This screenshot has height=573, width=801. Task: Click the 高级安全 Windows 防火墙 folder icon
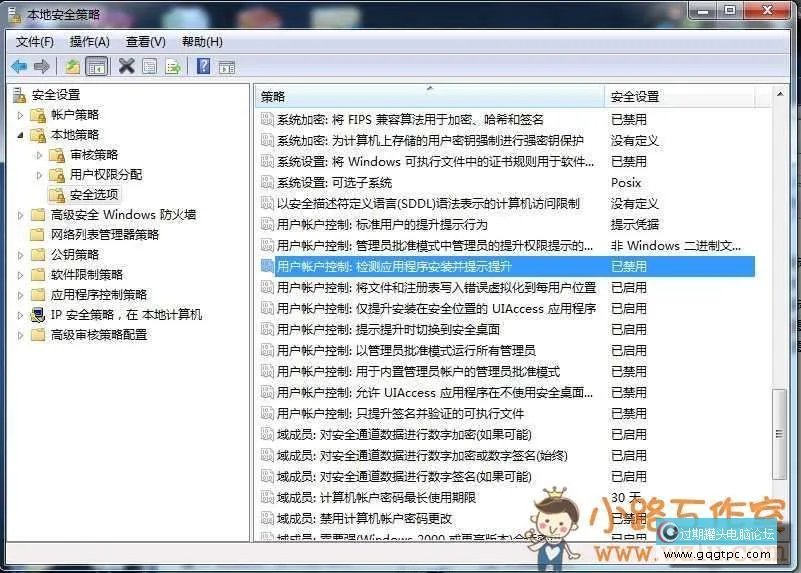(38, 214)
